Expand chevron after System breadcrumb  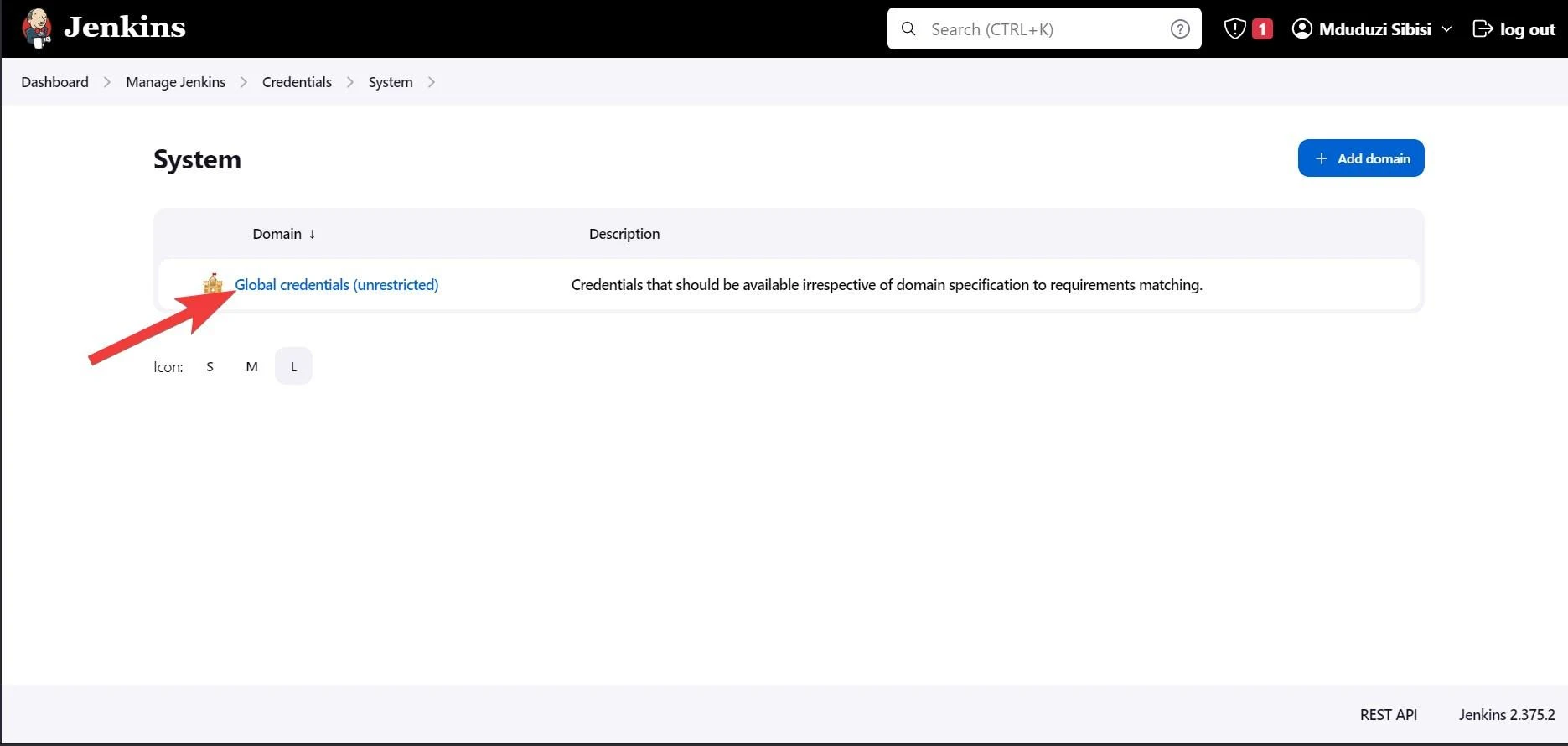pyautogui.click(x=432, y=82)
